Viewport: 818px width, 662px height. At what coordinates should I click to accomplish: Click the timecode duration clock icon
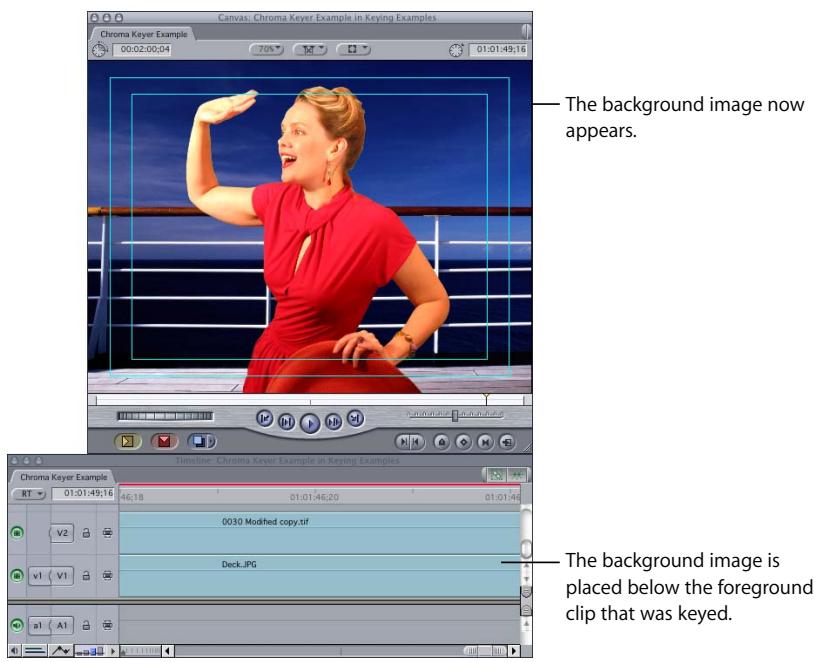point(99,50)
